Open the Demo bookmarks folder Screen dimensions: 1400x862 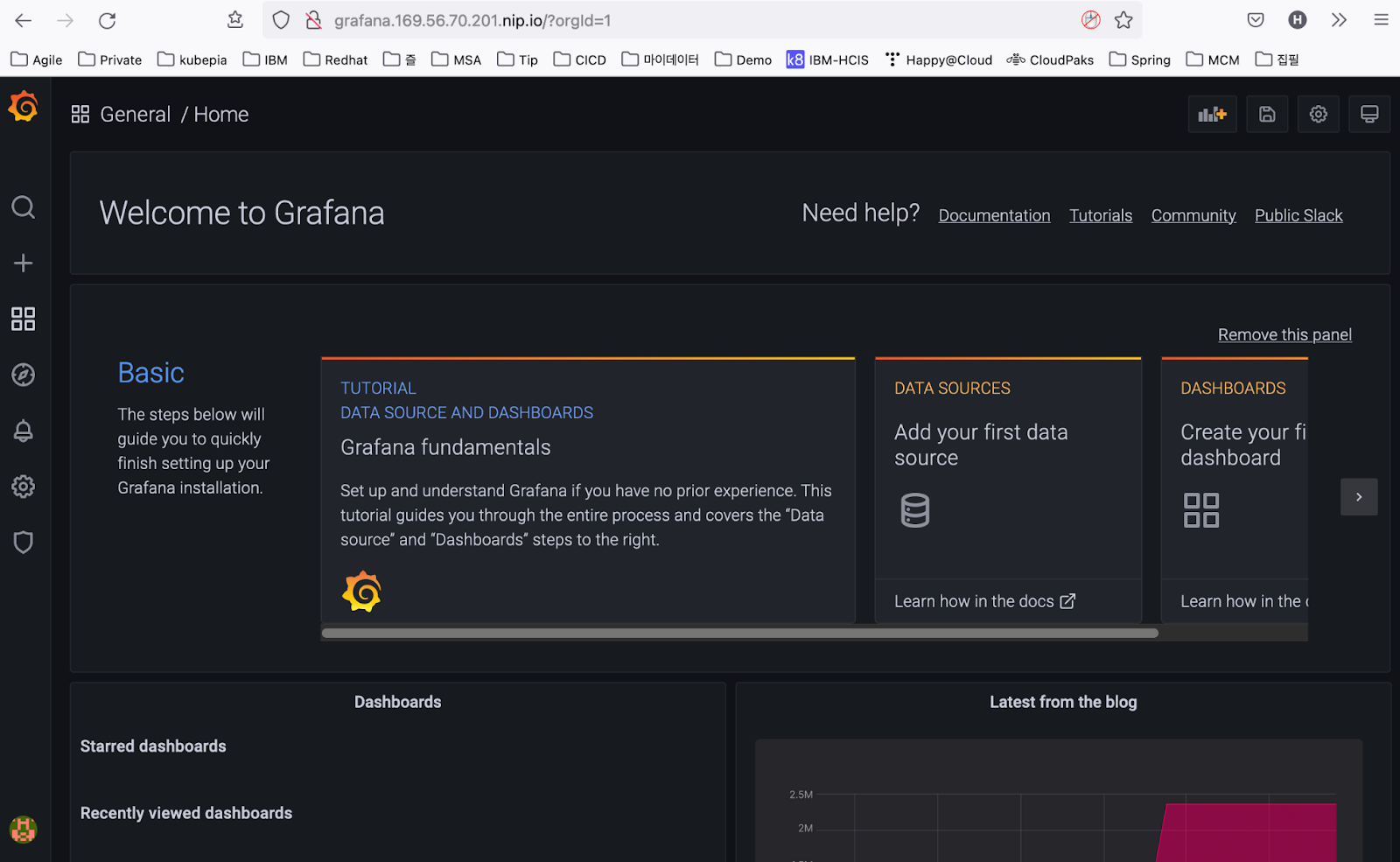pos(744,60)
